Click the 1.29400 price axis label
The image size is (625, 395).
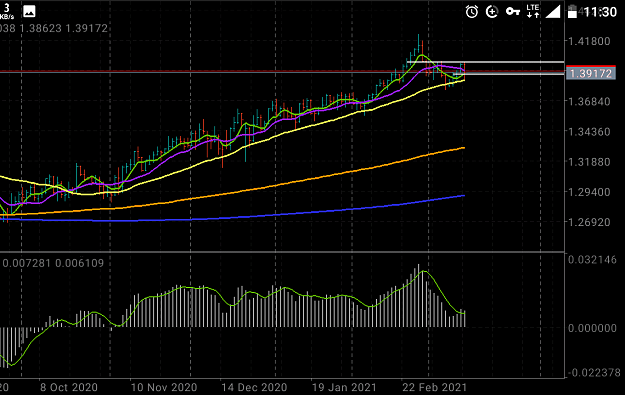click(x=589, y=192)
